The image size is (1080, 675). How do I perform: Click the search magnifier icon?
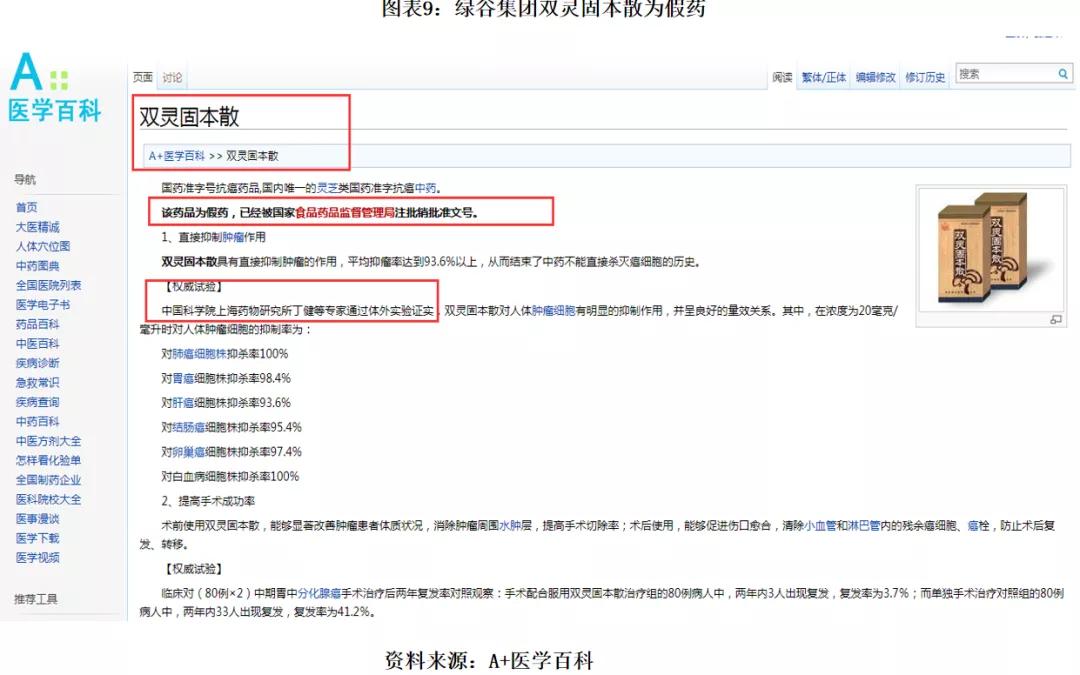(1063, 74)
